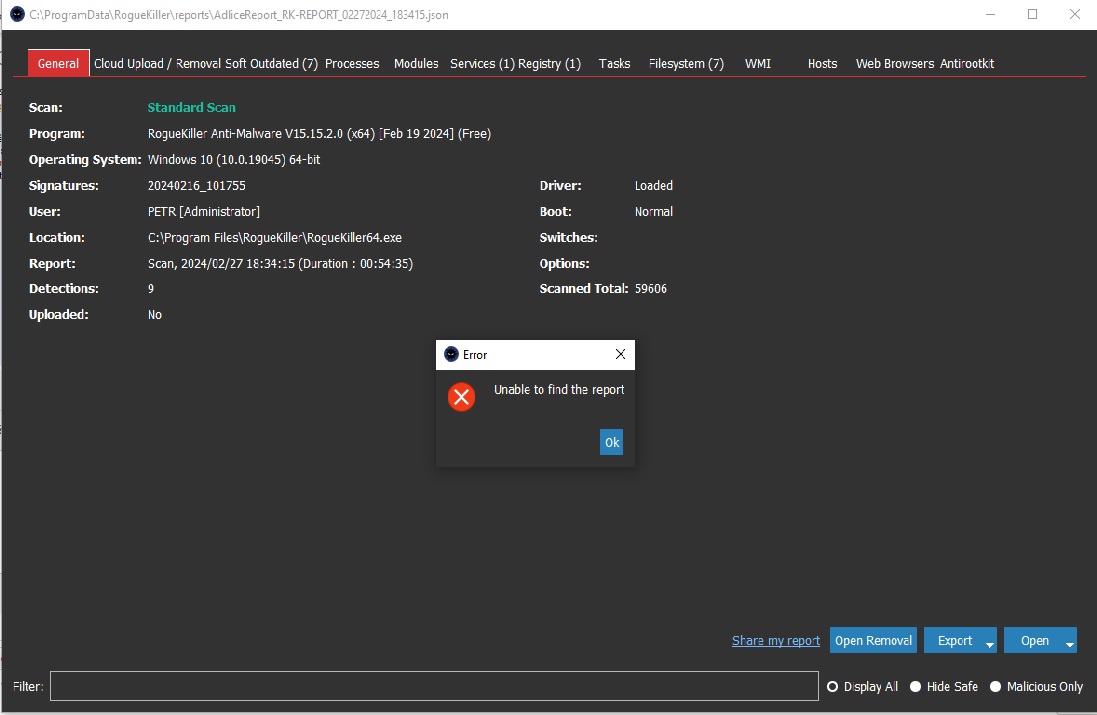Image resolution: width=1097 pixels, height=715 pixels.
Task: Enable the Malicious Only filter option
Action: 995,687
